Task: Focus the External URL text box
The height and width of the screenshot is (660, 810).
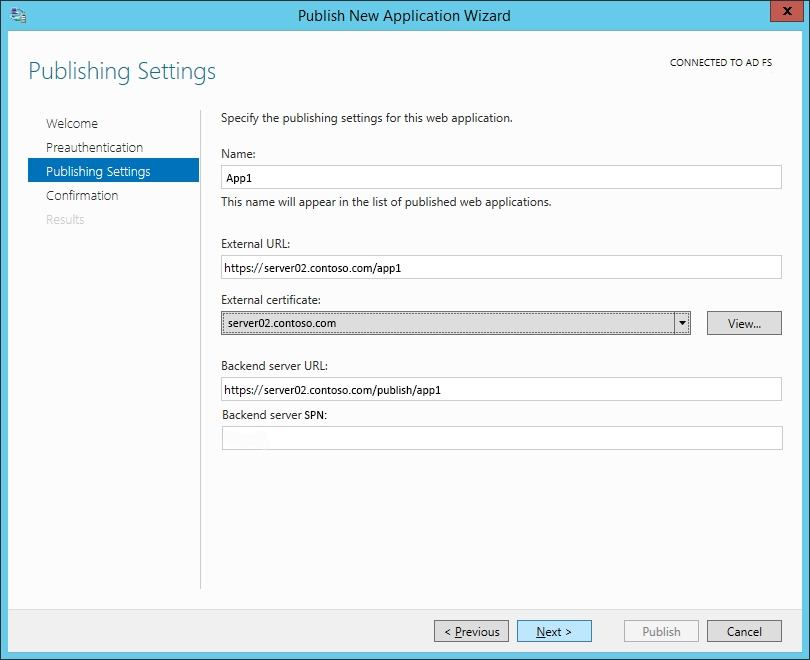Action: coord(500,267)
